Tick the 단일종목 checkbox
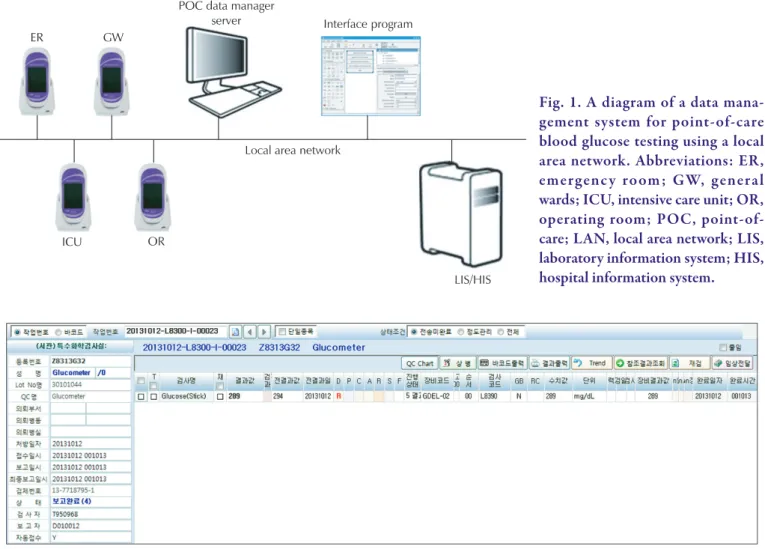This screenshot has width=765, height=549. pos(282,332)
